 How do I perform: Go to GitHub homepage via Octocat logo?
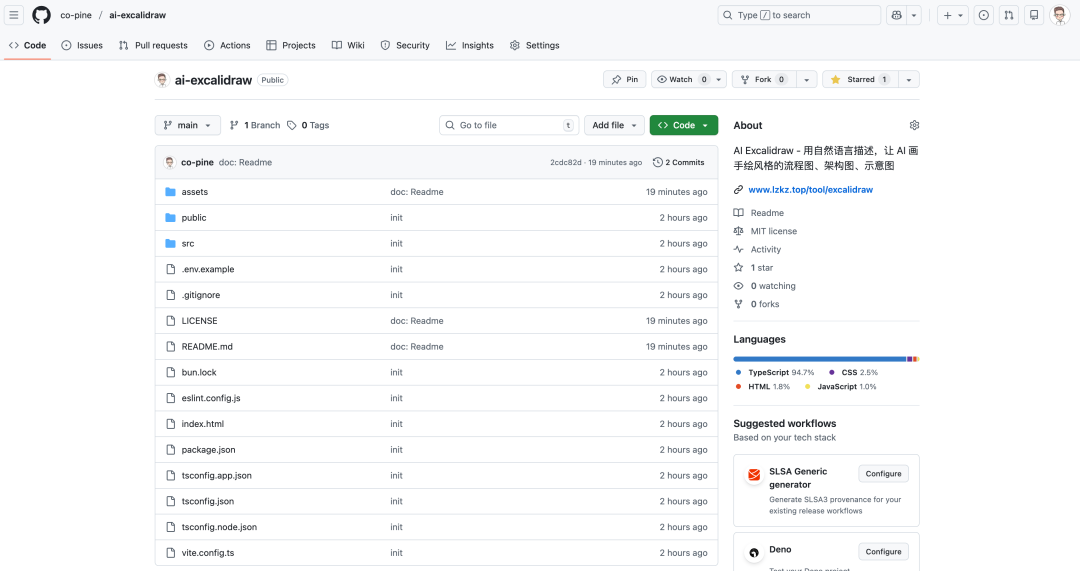pyautogui.click(x=41, y=14)
